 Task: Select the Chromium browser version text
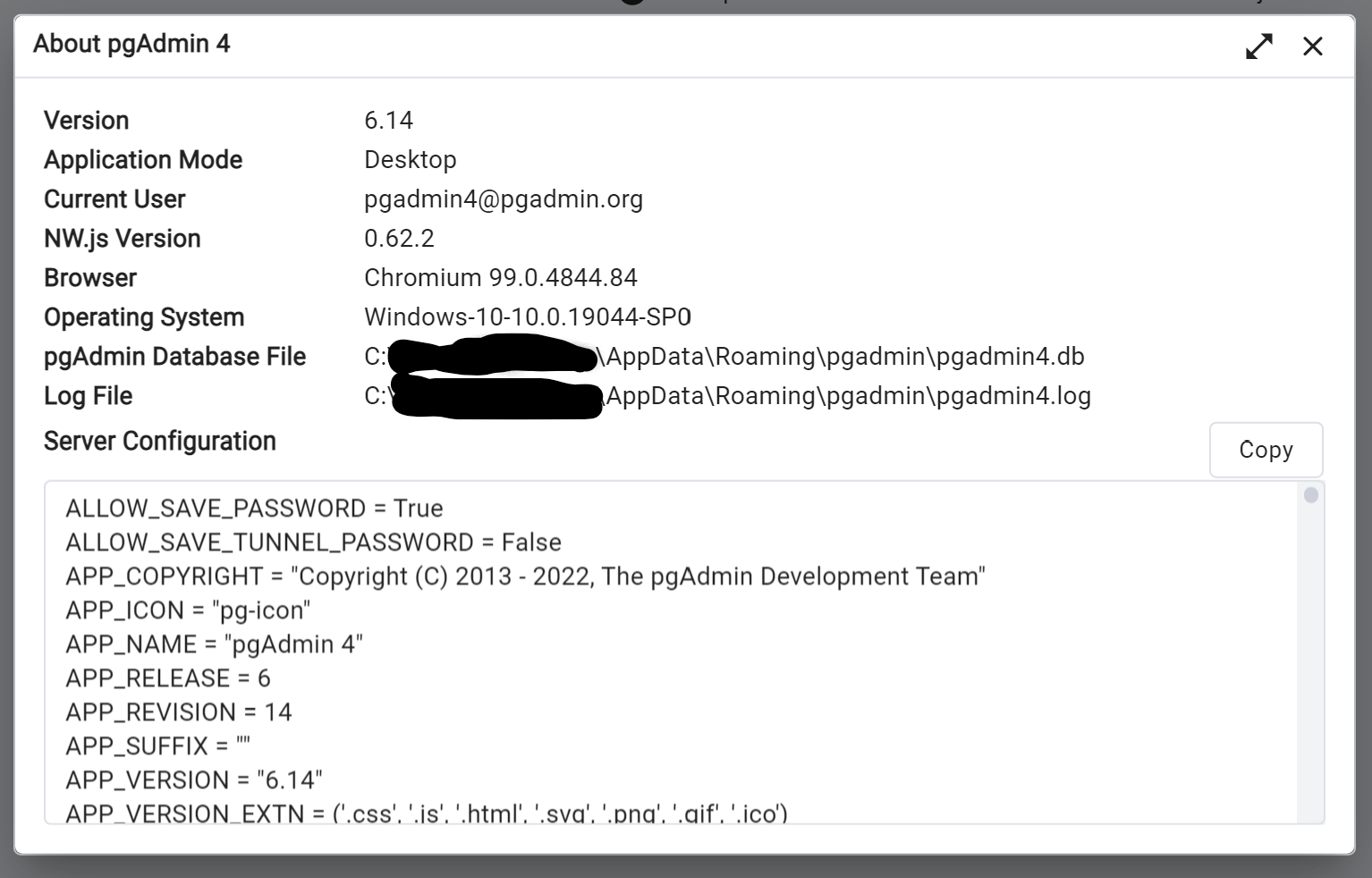click(500, 278)
